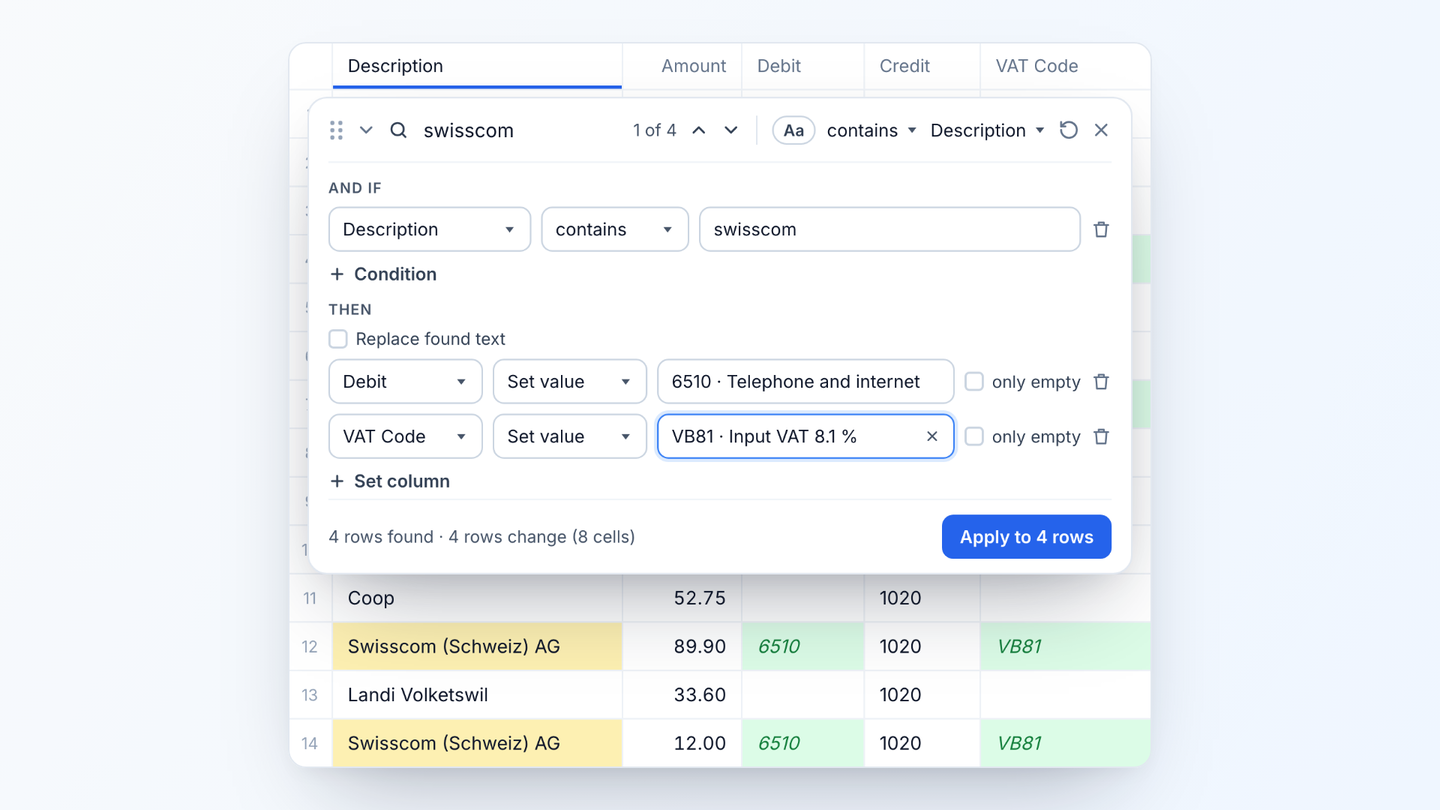Add another Set column action
Viewport: 1440px width, 810px height.
(390, 481)
